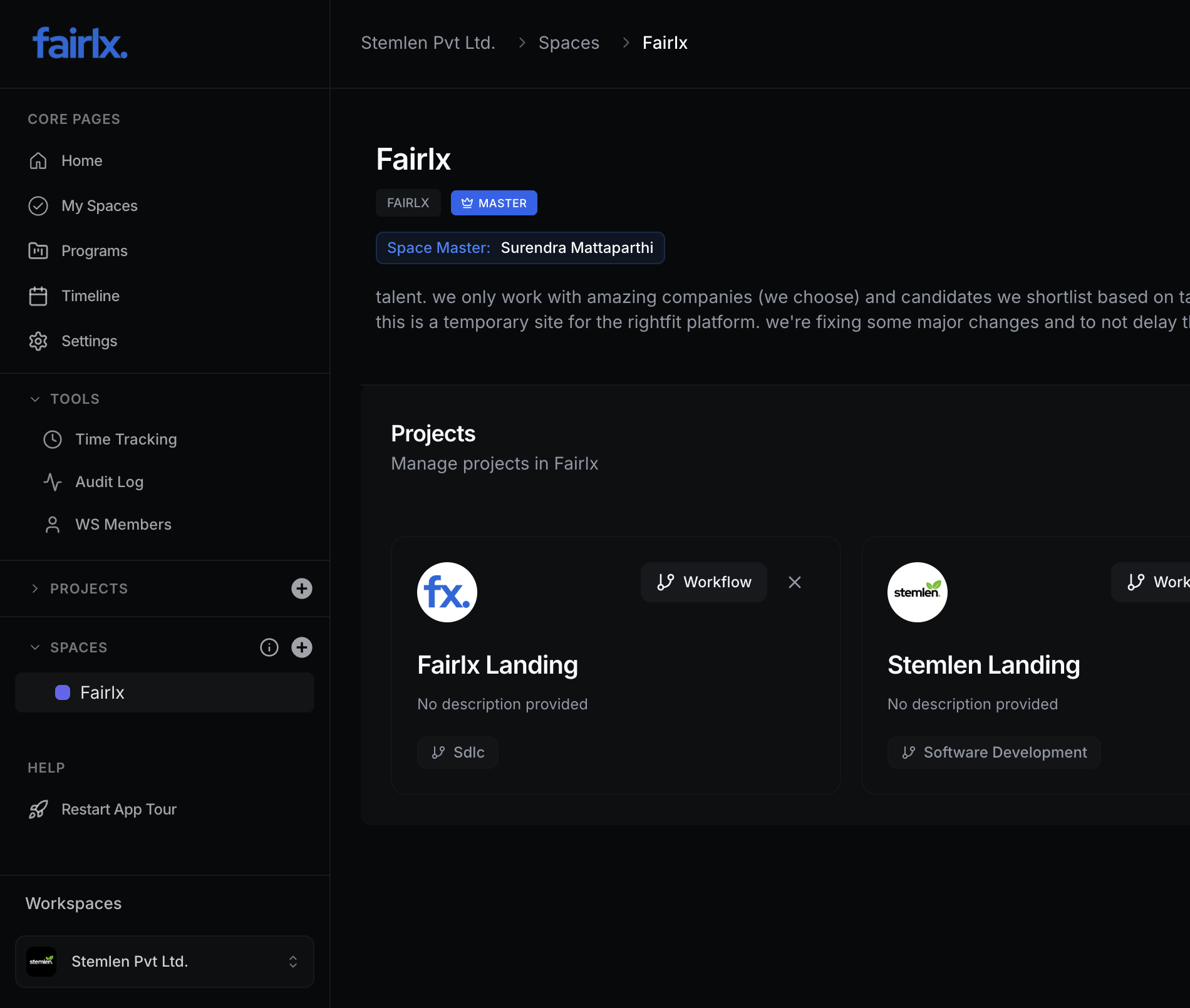Open Workflow for Stemlen Landing project
1190x1008 pixels.
pyautogui.click(x=1151, y=582)
